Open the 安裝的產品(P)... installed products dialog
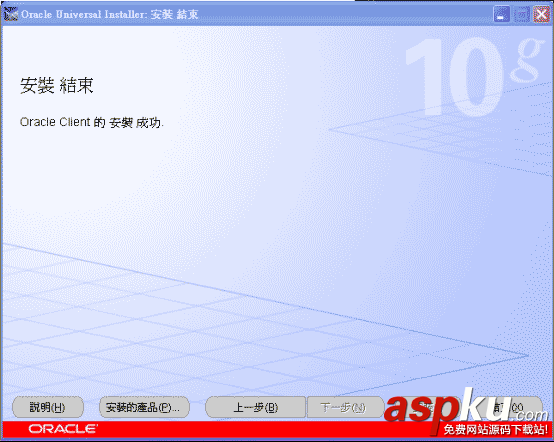554x442 pixels. click(x=144, y=407)
